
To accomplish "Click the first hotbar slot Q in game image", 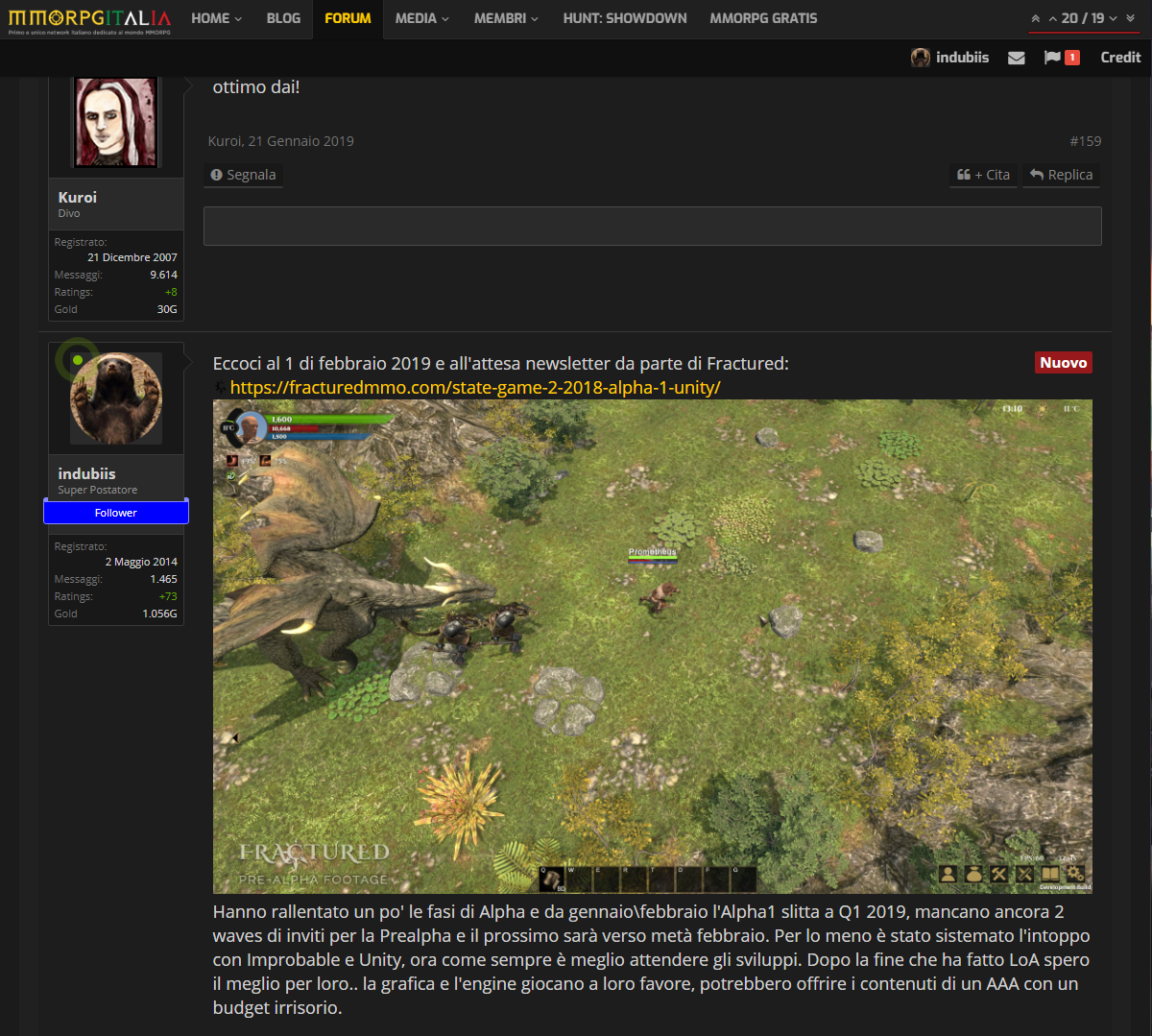I will click(x=552, y=879).
